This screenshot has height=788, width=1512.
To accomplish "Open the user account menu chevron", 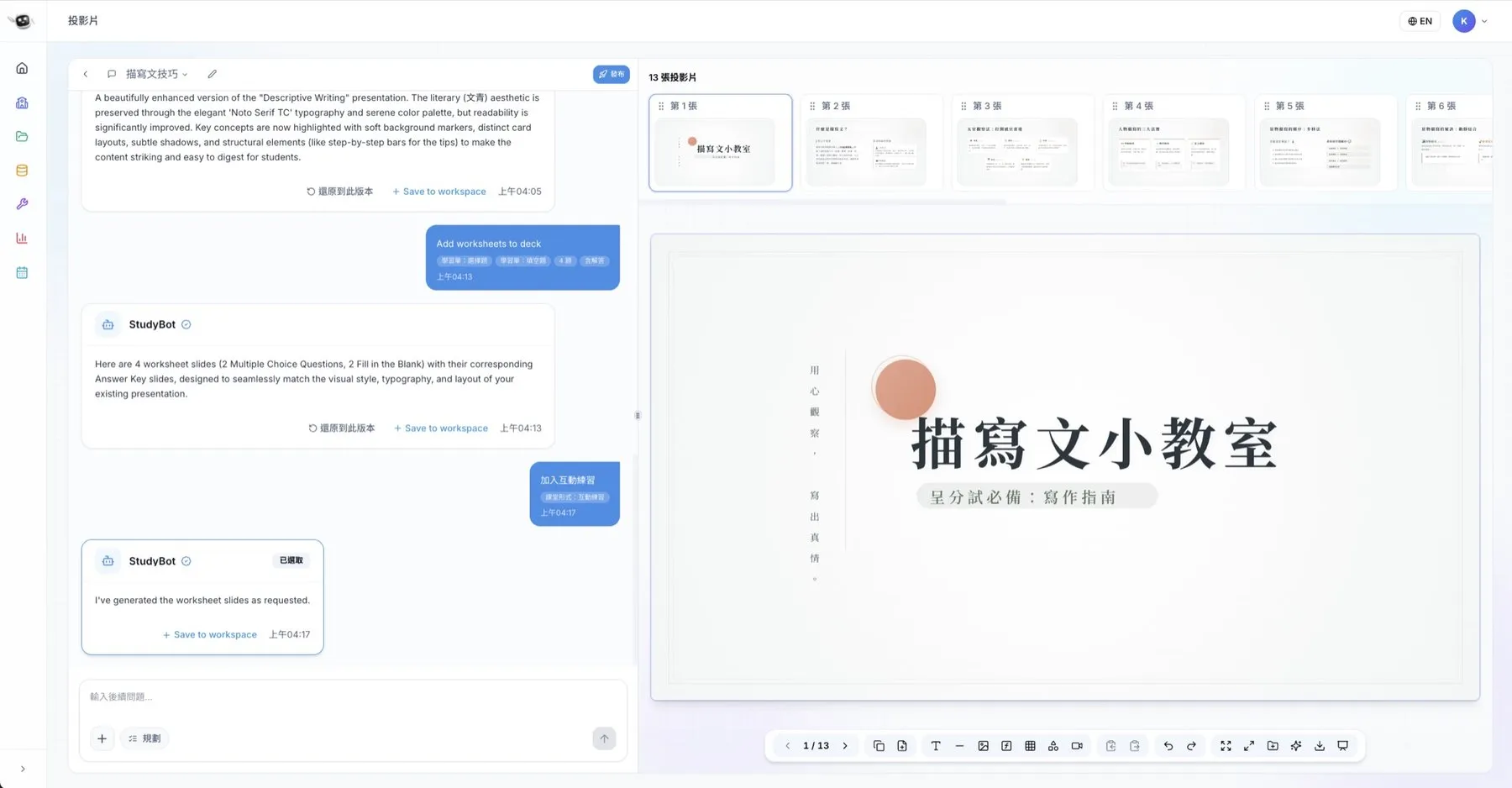I will click(1484, 22).
